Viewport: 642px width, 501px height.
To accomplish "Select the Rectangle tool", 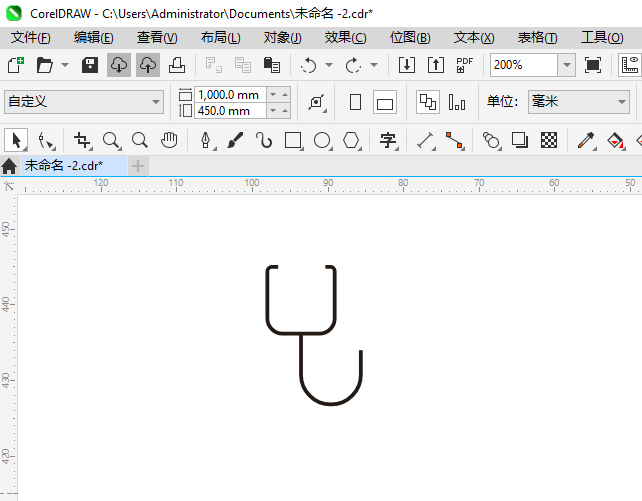I will pos(293,140).
